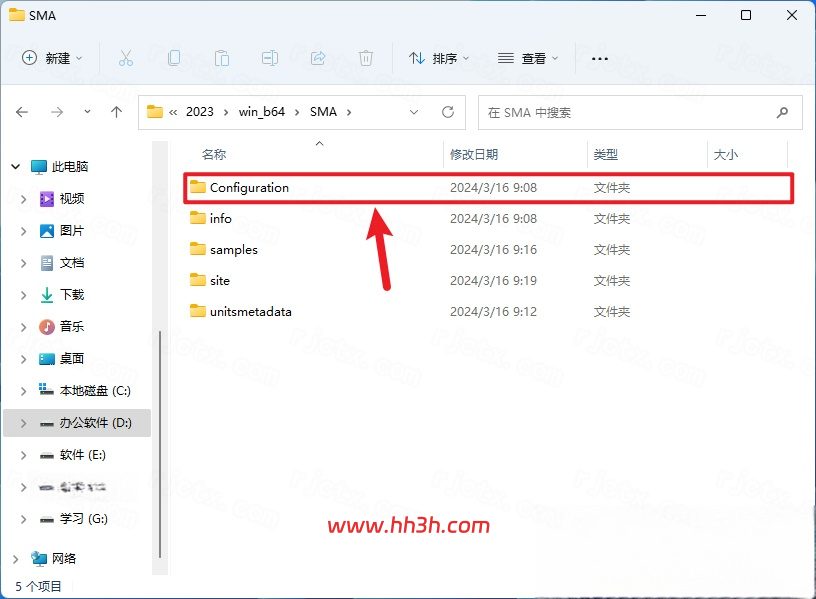Click date 2024/3/16 9:16 of samples
This screenshot has height=599, width=816.
(x=493, y=250)
